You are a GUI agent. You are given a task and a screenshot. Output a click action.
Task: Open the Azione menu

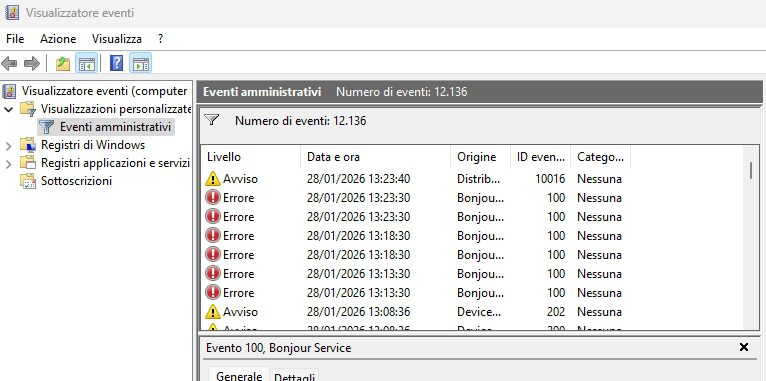58,39
